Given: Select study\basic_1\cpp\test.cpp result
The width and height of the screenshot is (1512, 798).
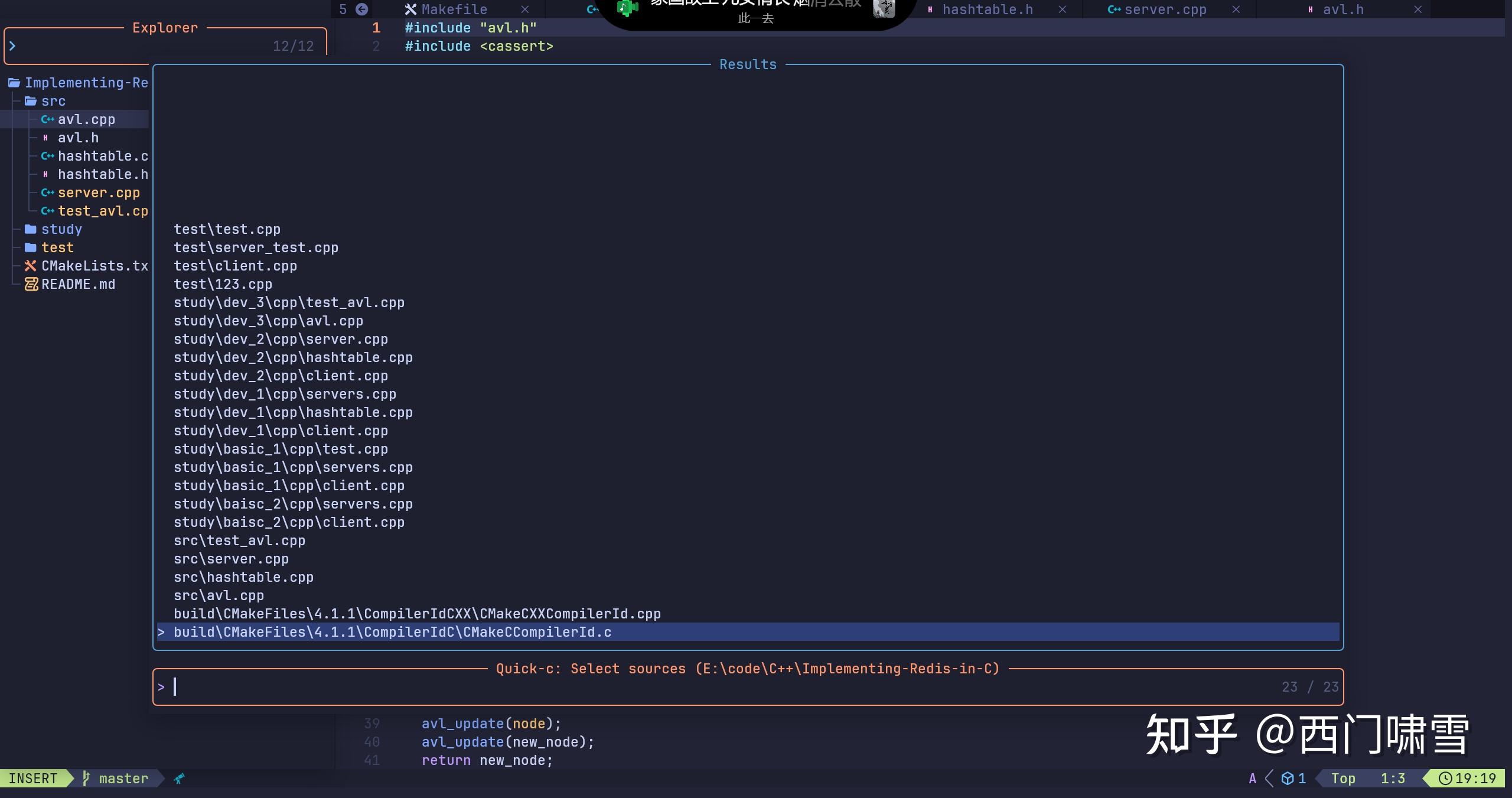Looking at the screenshot, I should pos(281,449).
